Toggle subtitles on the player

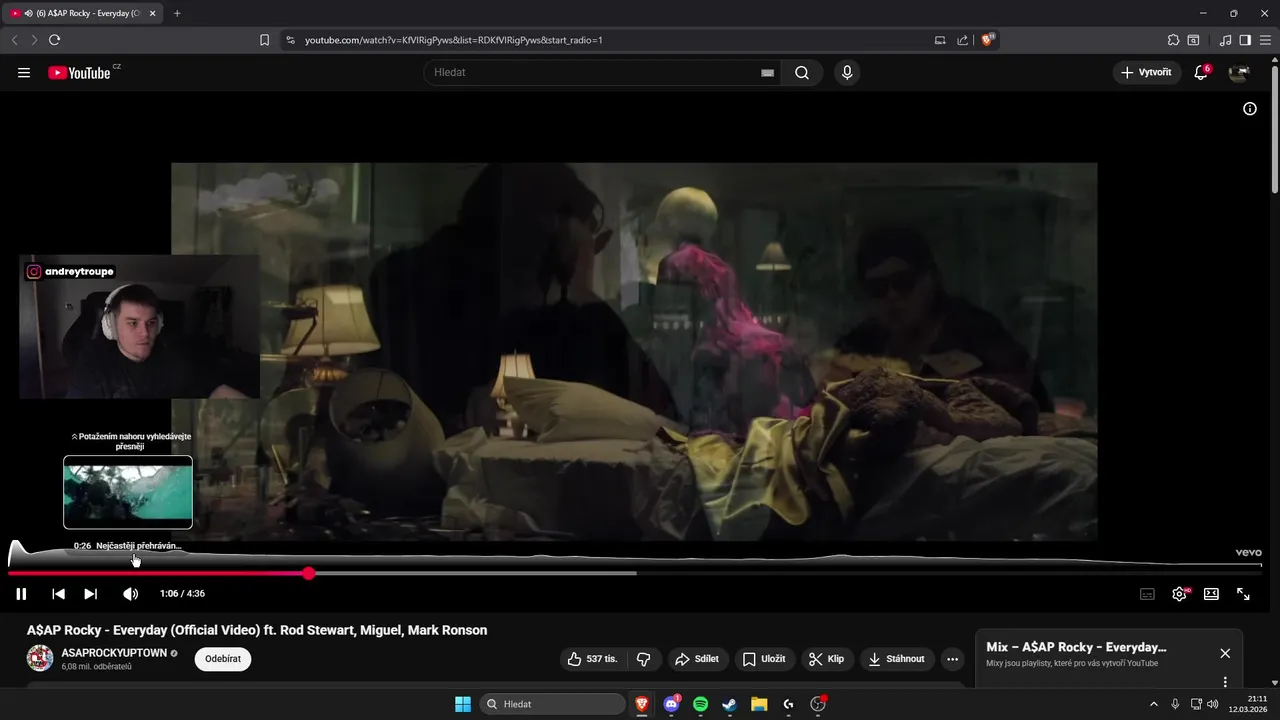click(1147, 594)
